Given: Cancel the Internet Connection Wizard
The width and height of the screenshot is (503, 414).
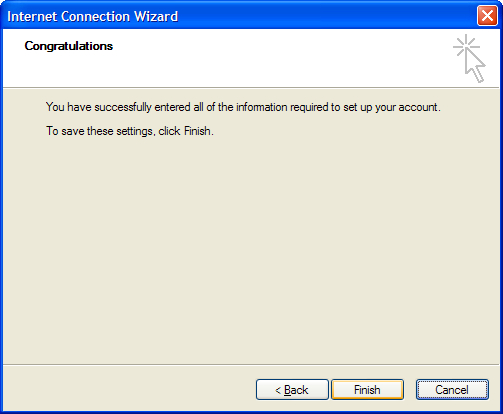Looking at the screenshot, I should coord(452,389).
